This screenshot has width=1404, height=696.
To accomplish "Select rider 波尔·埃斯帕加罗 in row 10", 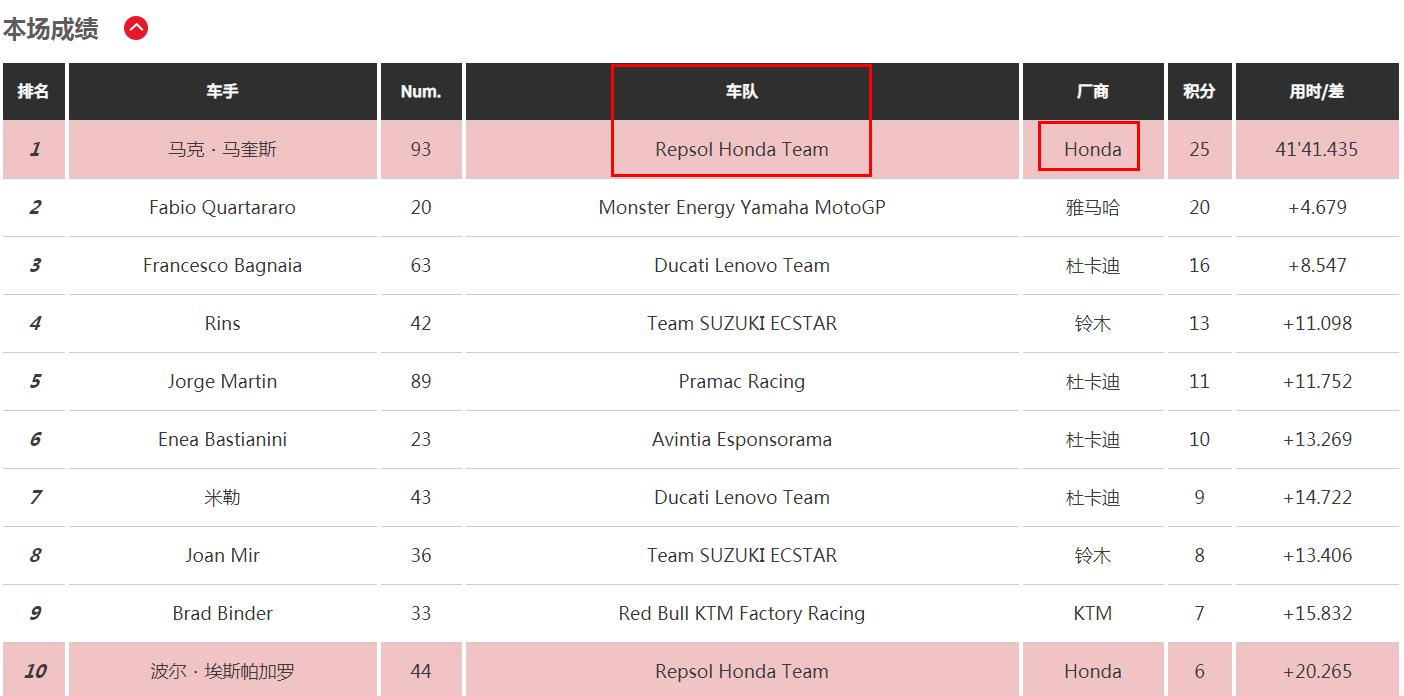I will 223,671.
